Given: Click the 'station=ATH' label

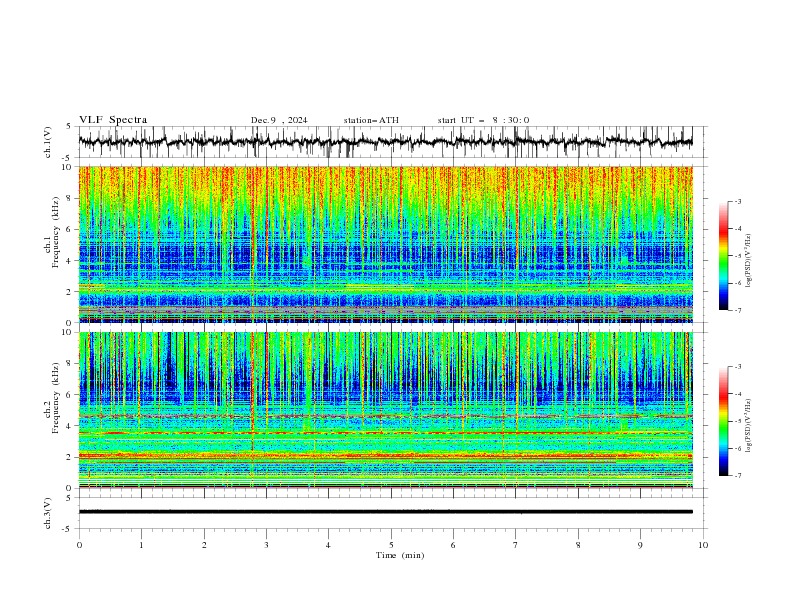Looking at the screenshot, I should click(x=371, y=120).
